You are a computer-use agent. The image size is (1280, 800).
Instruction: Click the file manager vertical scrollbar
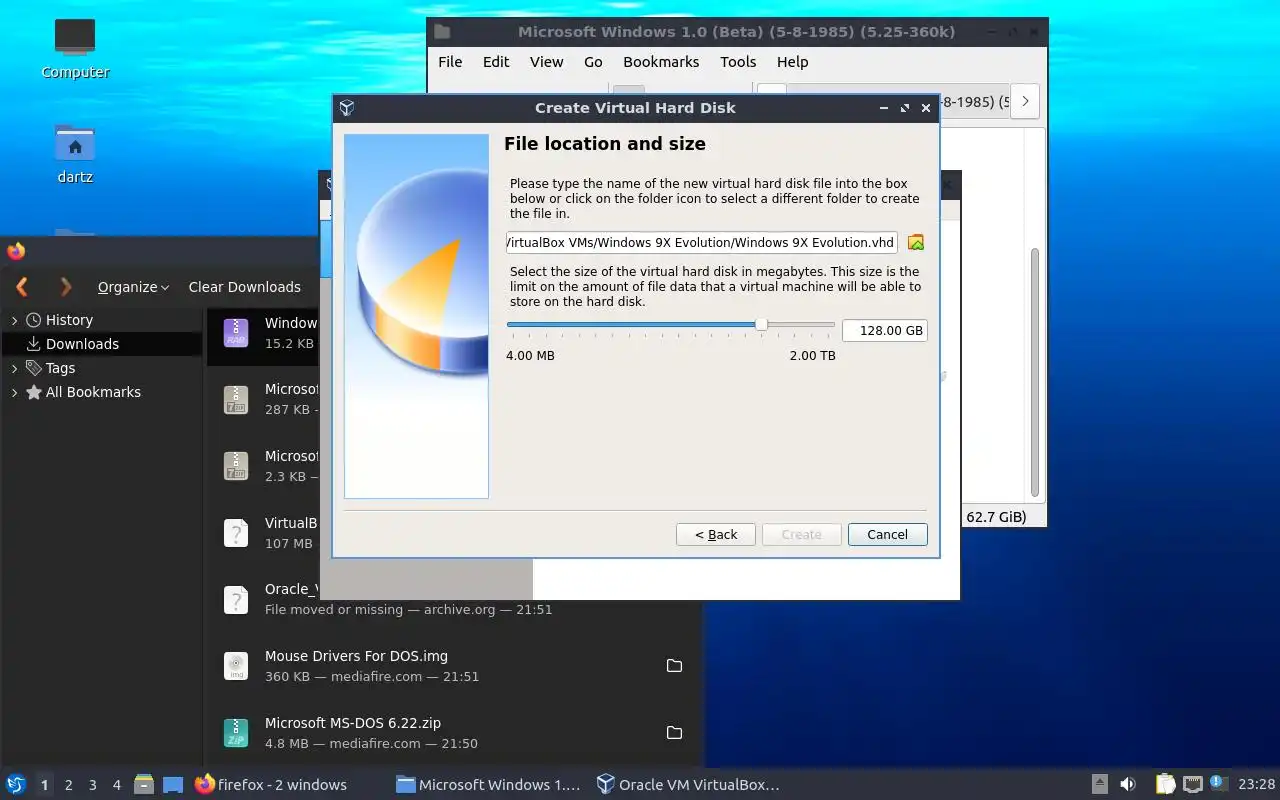[1035, 372]
